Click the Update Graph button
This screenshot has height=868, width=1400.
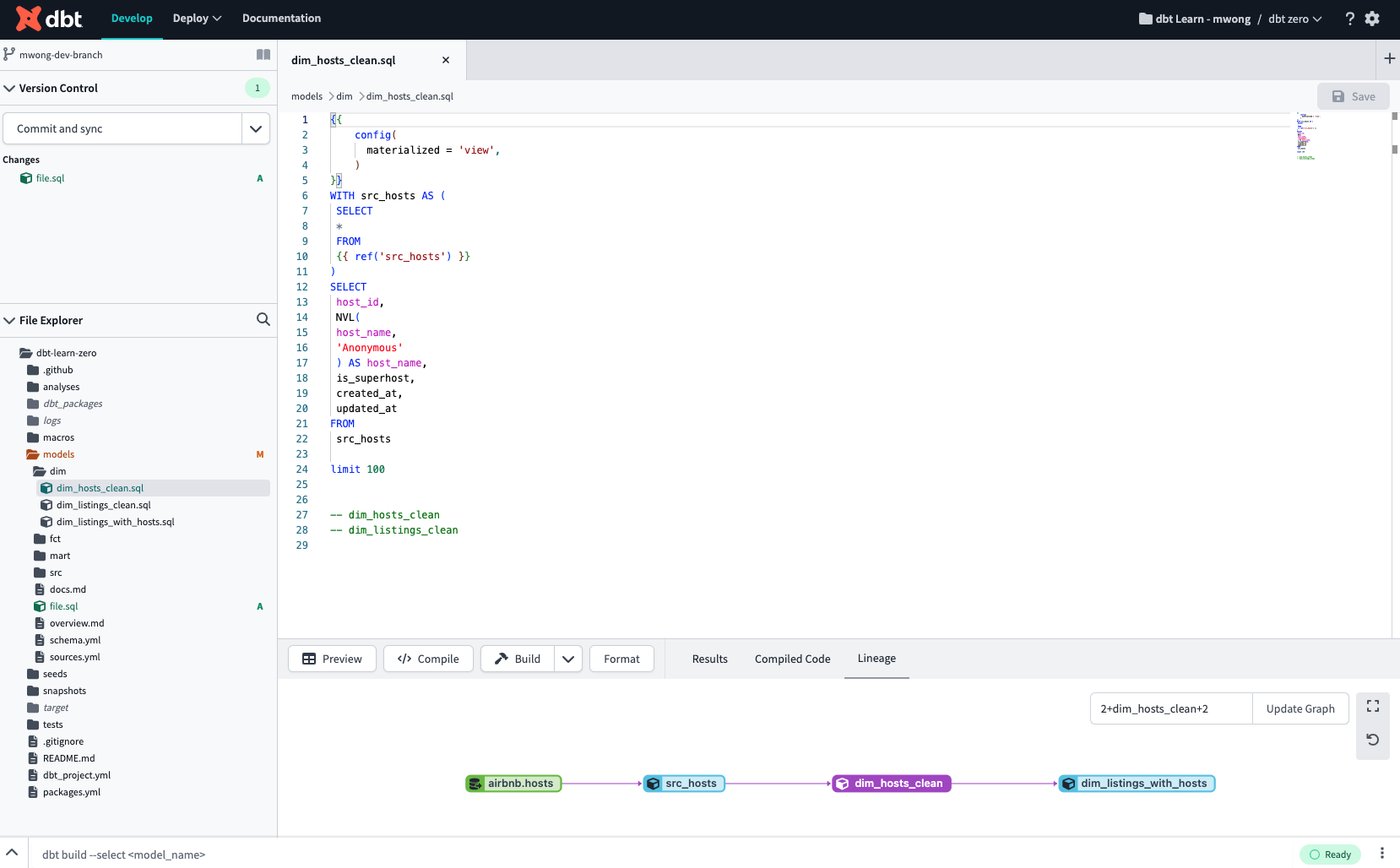[x=1300, y=708]
